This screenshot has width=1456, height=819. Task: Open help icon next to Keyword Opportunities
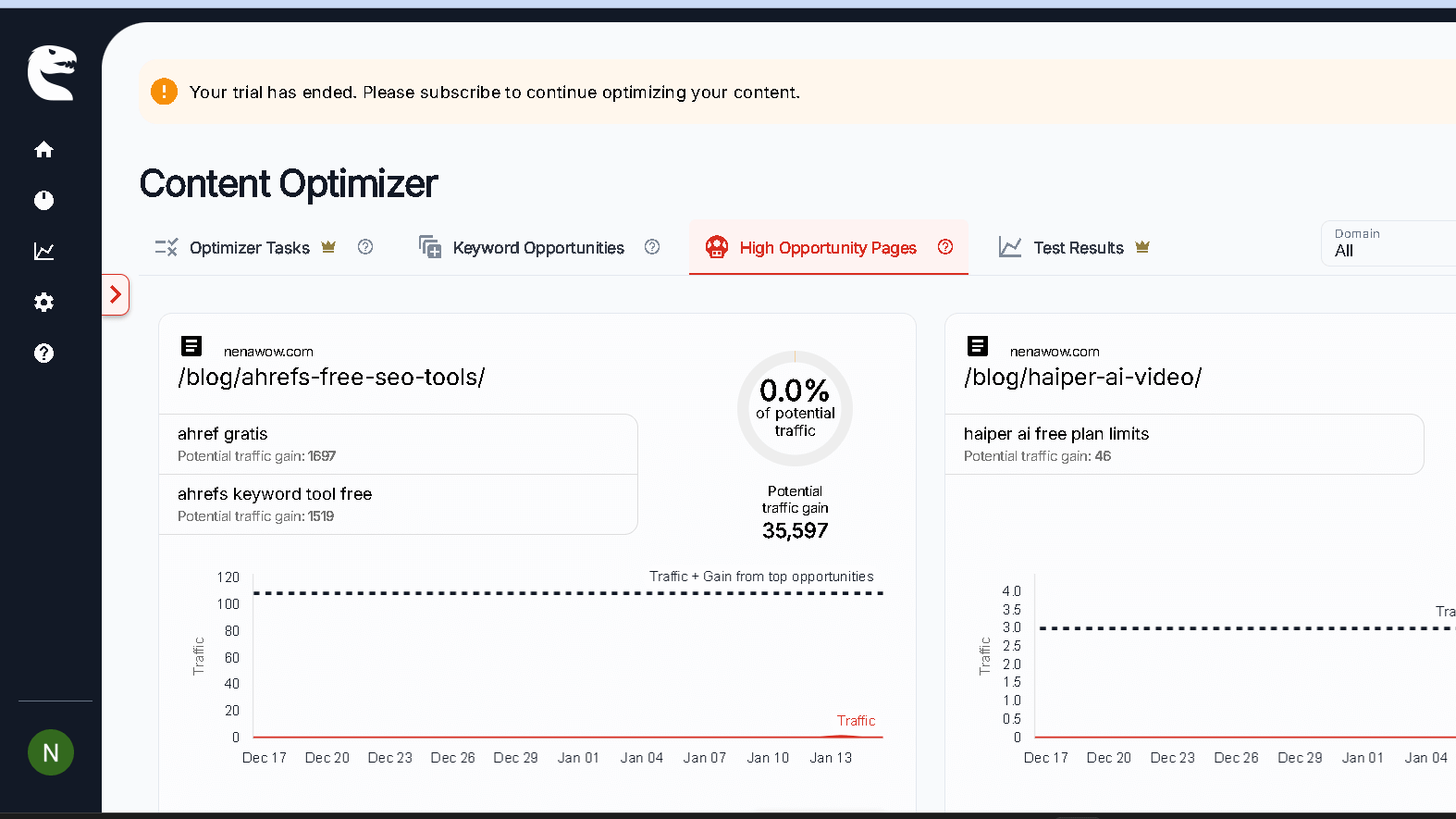pyautogui.click(x=652, y=246)
